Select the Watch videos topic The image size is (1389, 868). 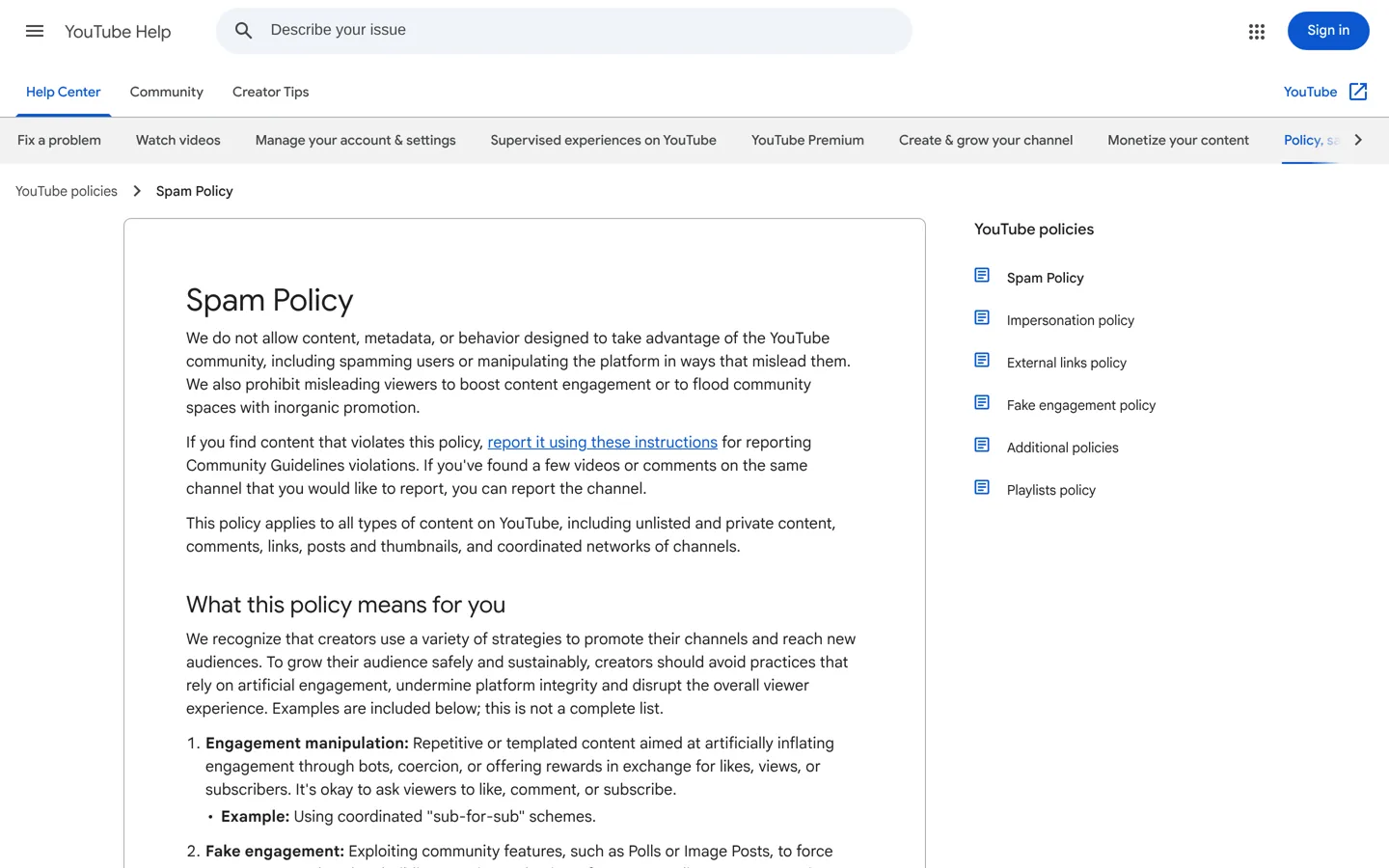tap(178, 140)
